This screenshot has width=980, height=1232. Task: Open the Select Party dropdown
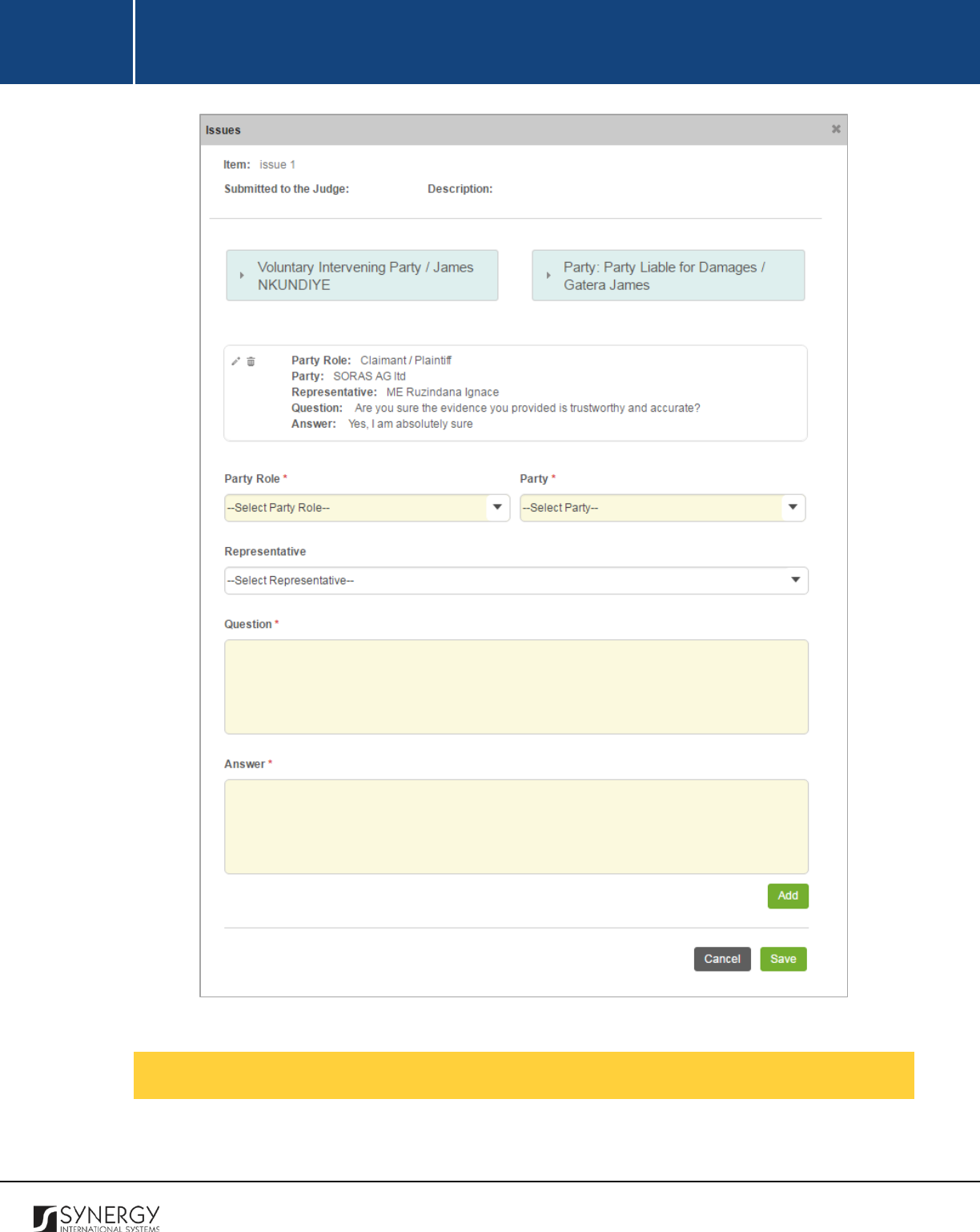click(x=662, y=508)
